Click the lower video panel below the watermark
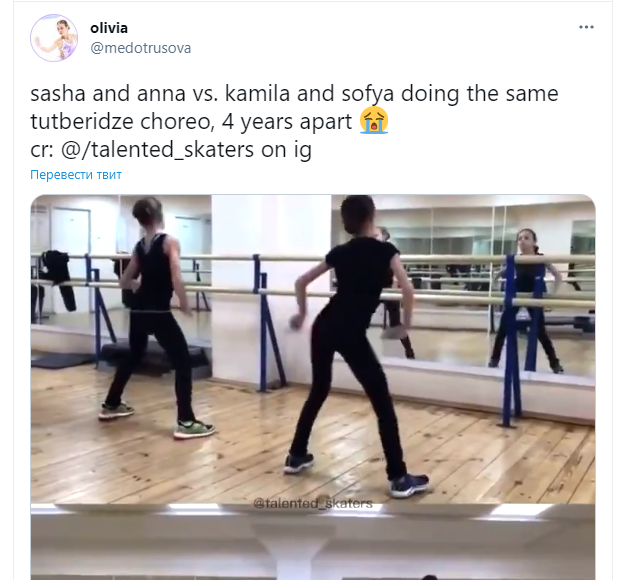The height and width of the screenshot is (580, 633). [313, 543]
